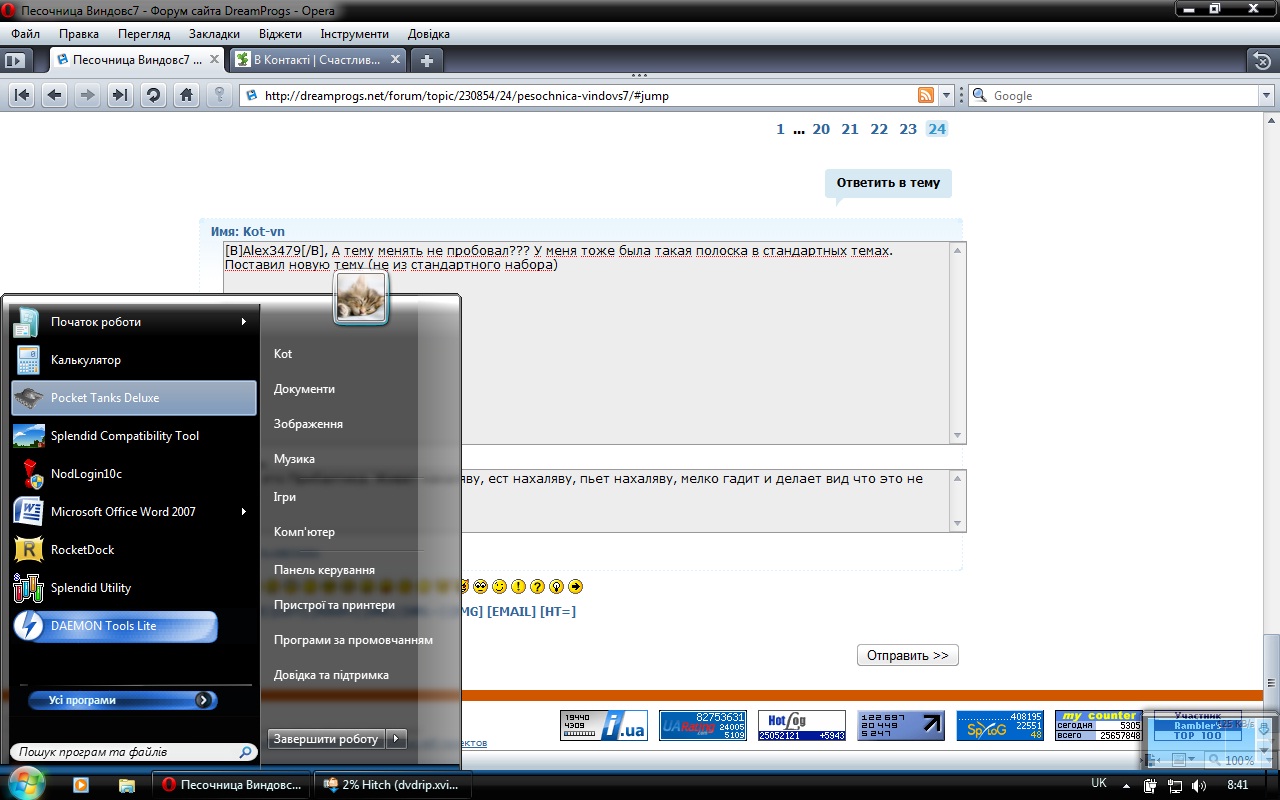Open Документи in Start menu

point(304,389)
